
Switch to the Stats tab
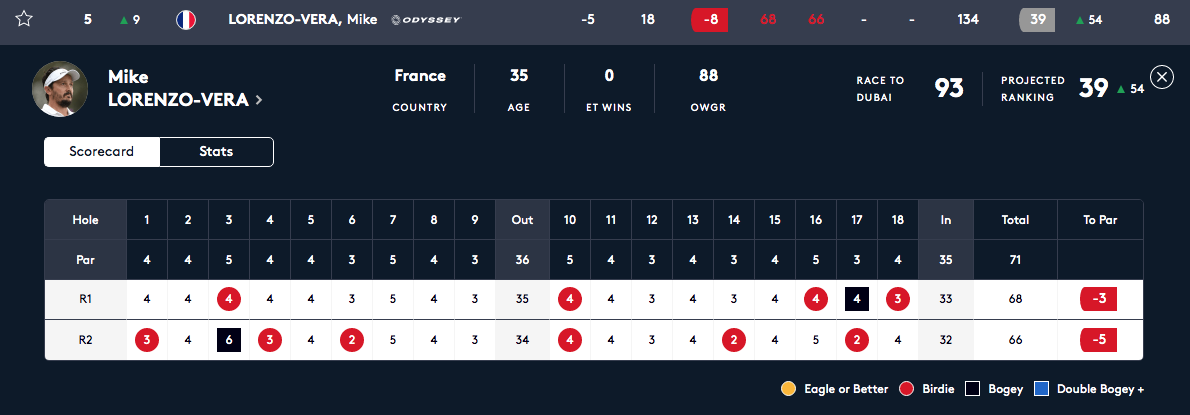(x=216, y=152)
